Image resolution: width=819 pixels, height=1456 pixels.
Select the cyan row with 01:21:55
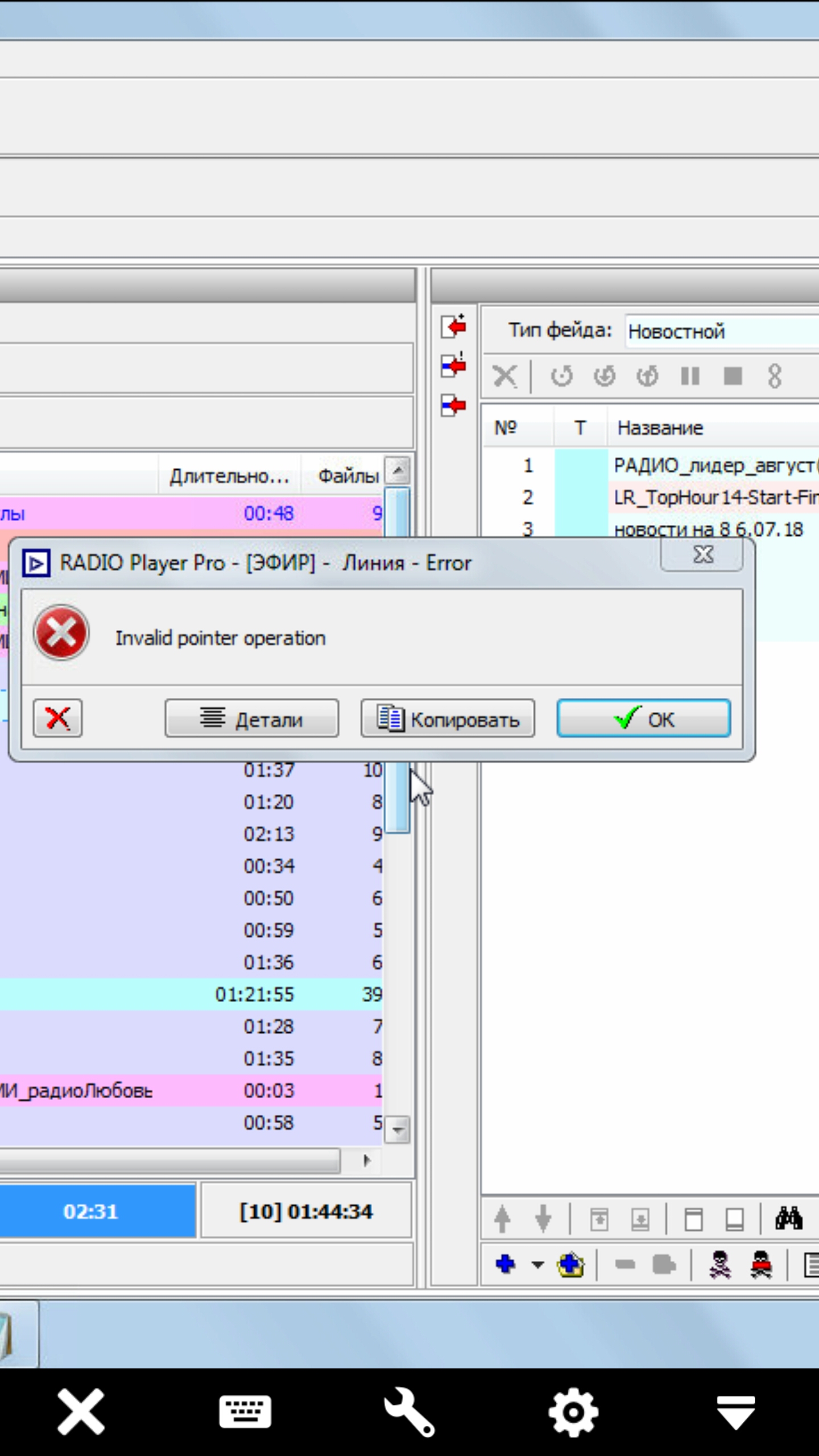point(192,994)
